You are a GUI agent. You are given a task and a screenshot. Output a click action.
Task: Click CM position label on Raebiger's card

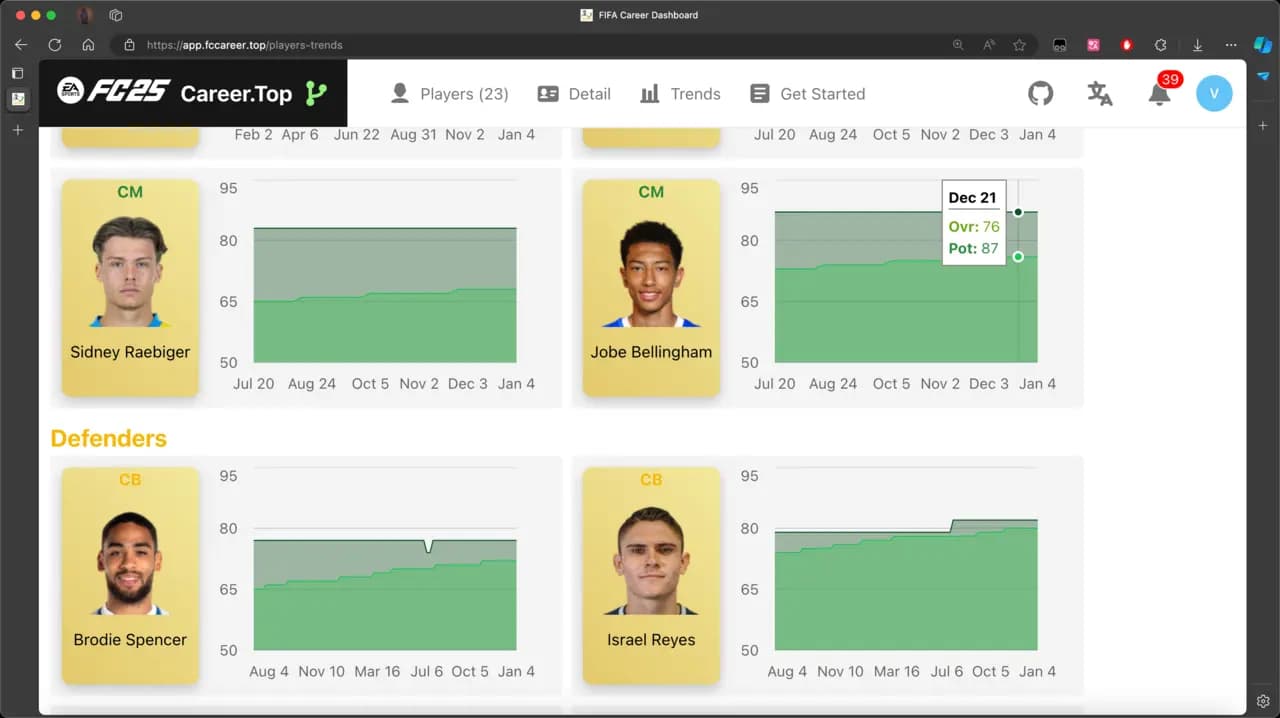click(x=130, y=192)
